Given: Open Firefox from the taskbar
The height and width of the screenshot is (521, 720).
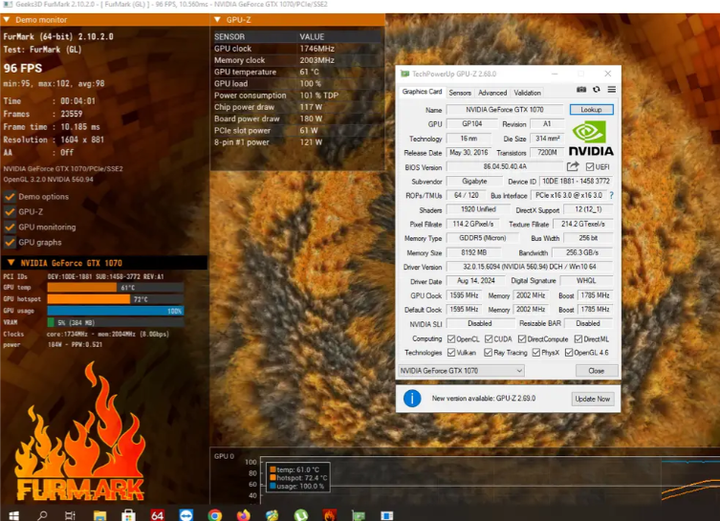Looking at the screenshot, I should point(243,515).
